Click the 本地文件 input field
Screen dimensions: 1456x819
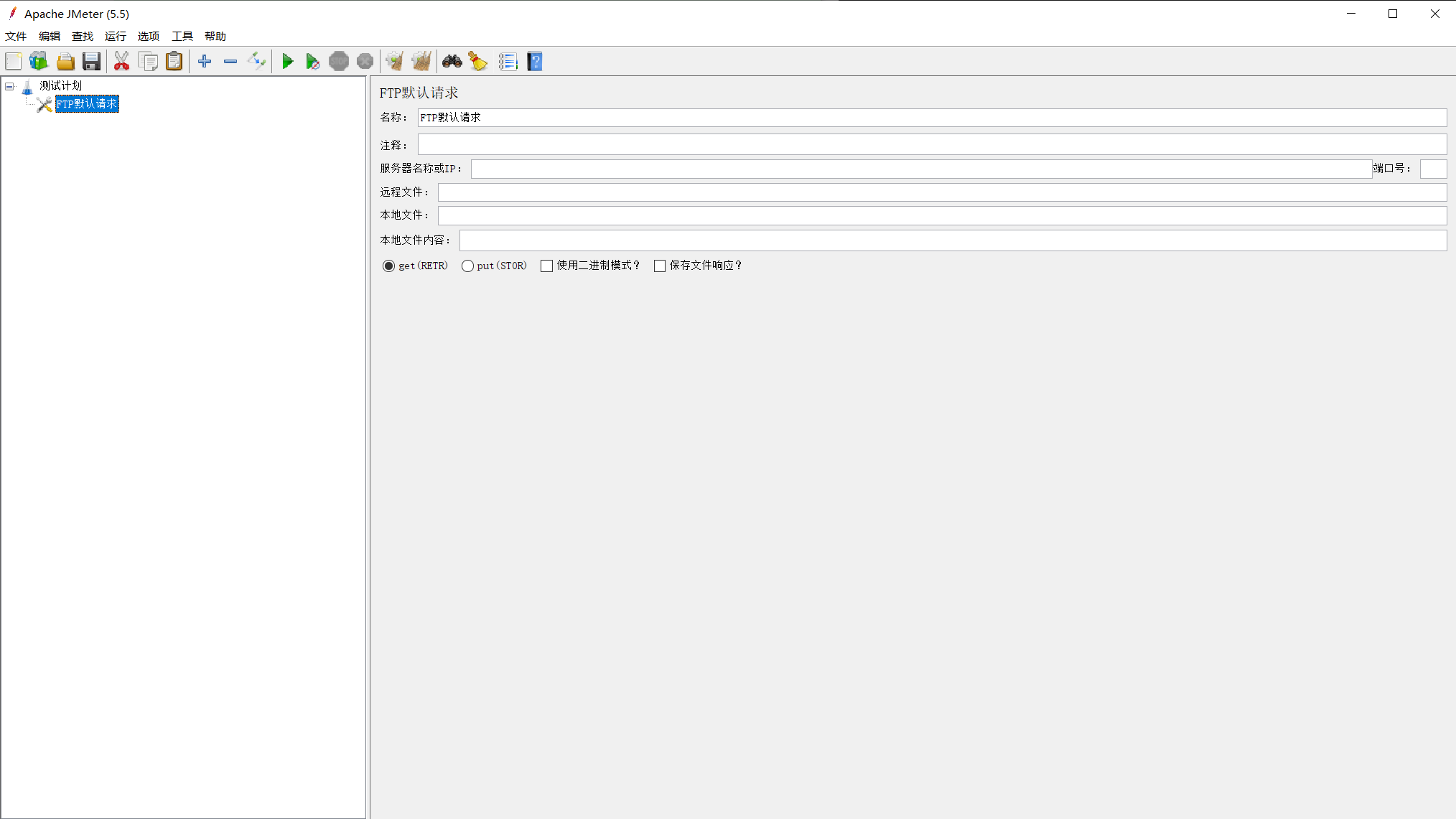coord(942,215)
